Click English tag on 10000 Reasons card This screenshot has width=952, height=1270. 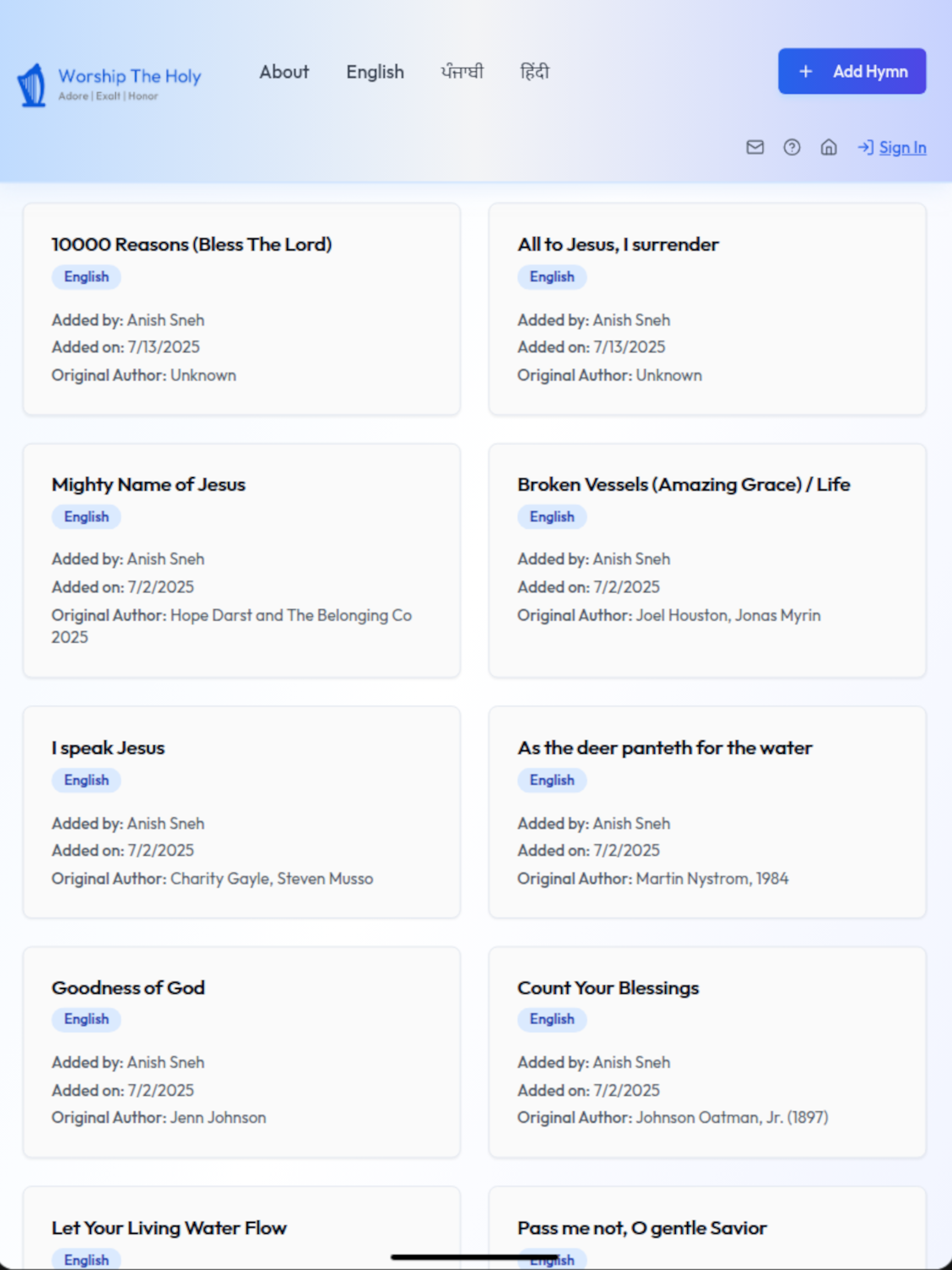pyautogui.click(x=86, y=277)
